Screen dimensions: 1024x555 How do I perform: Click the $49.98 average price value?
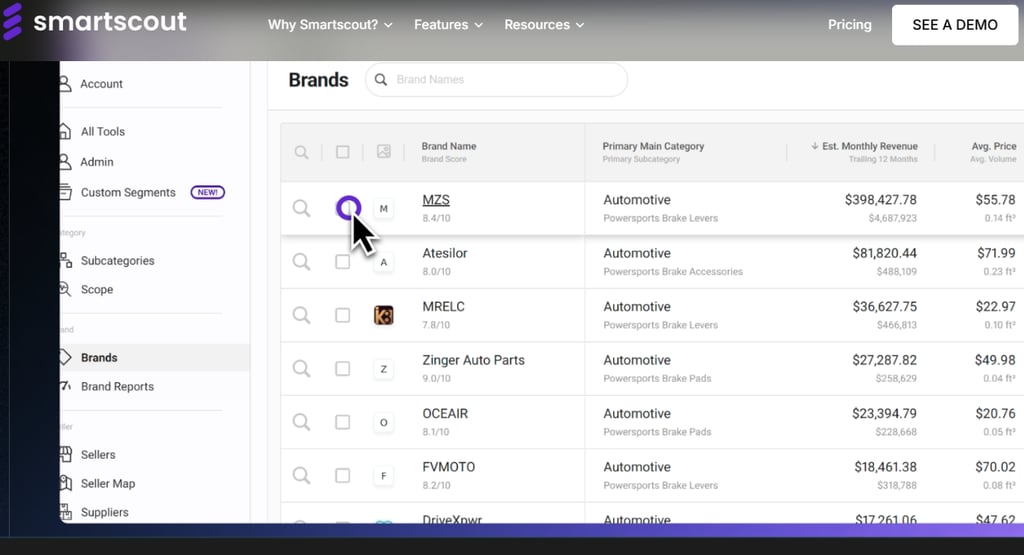[x=995, y=360]
